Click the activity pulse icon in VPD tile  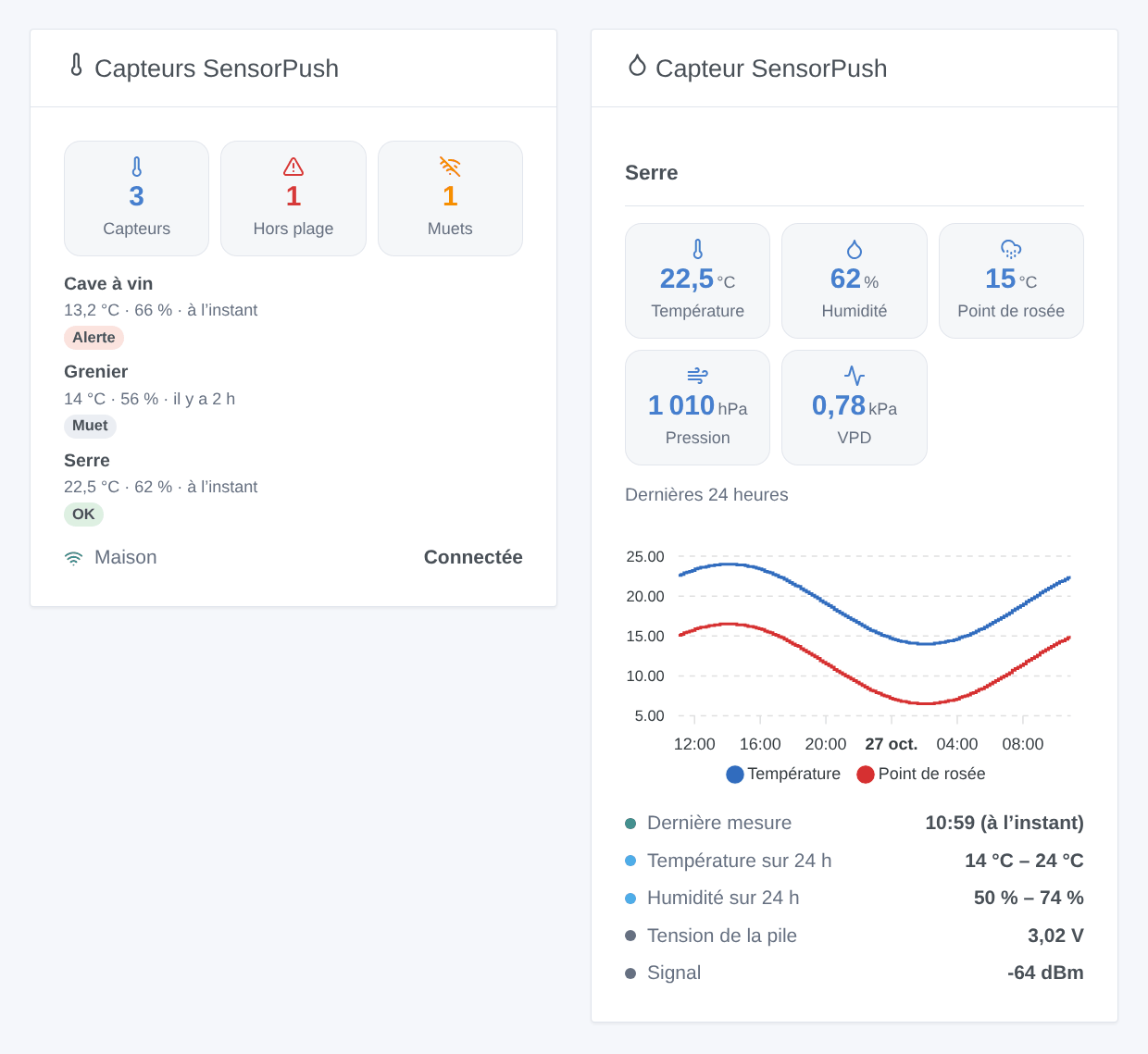tap(855, 376)
